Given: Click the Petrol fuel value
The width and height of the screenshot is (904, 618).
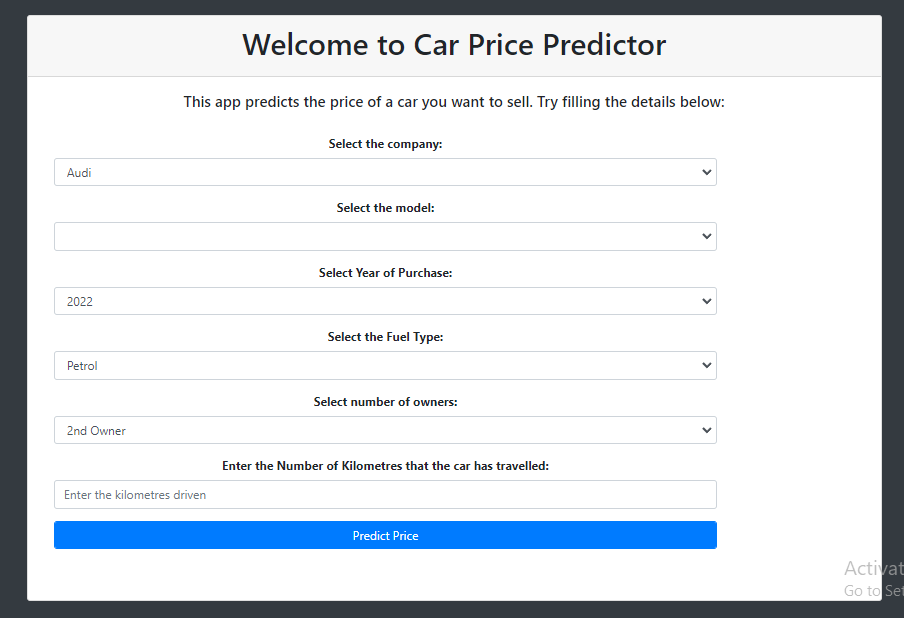Looking at the screenshot, I should pyautogui.click(x=81, y=365).
